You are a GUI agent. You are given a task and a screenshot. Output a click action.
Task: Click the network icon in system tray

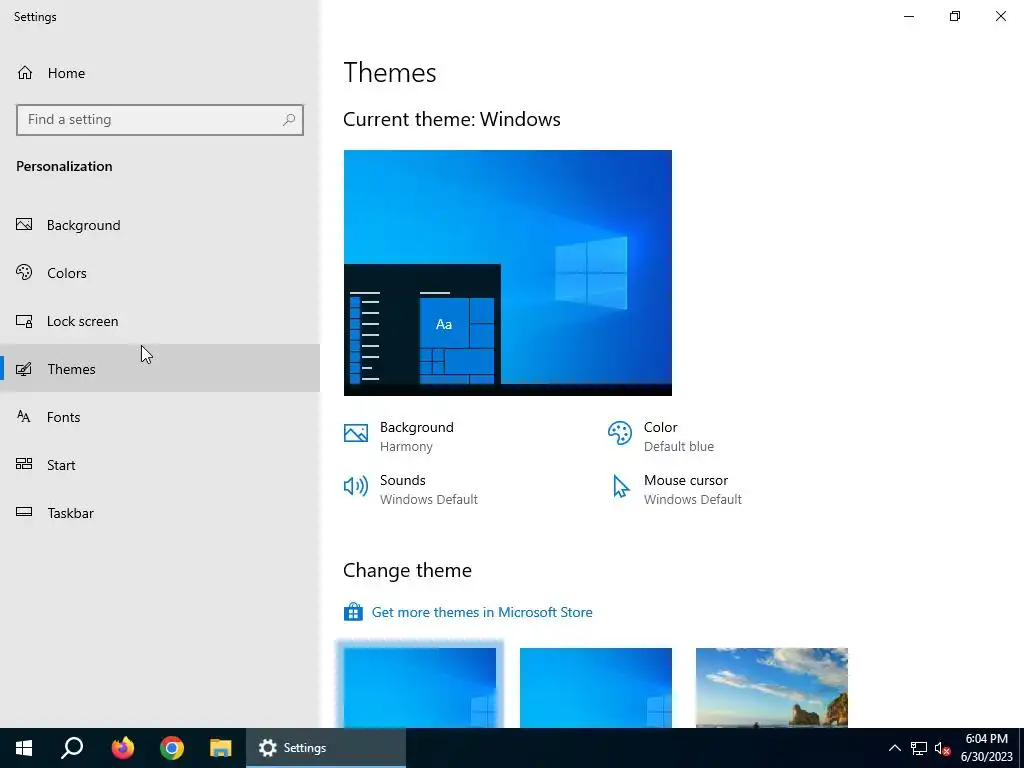919,748
